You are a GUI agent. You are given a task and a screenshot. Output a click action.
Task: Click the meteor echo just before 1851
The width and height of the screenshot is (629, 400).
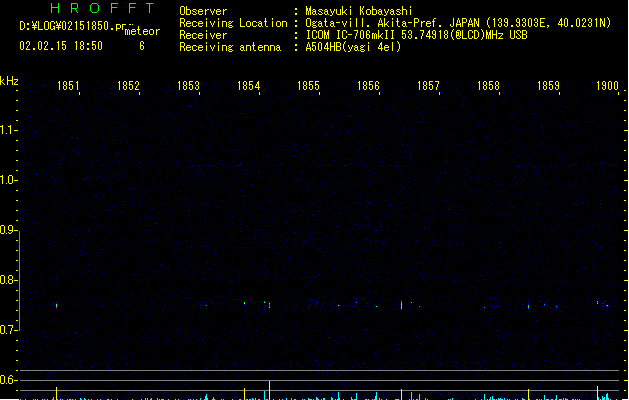(57, 306)
